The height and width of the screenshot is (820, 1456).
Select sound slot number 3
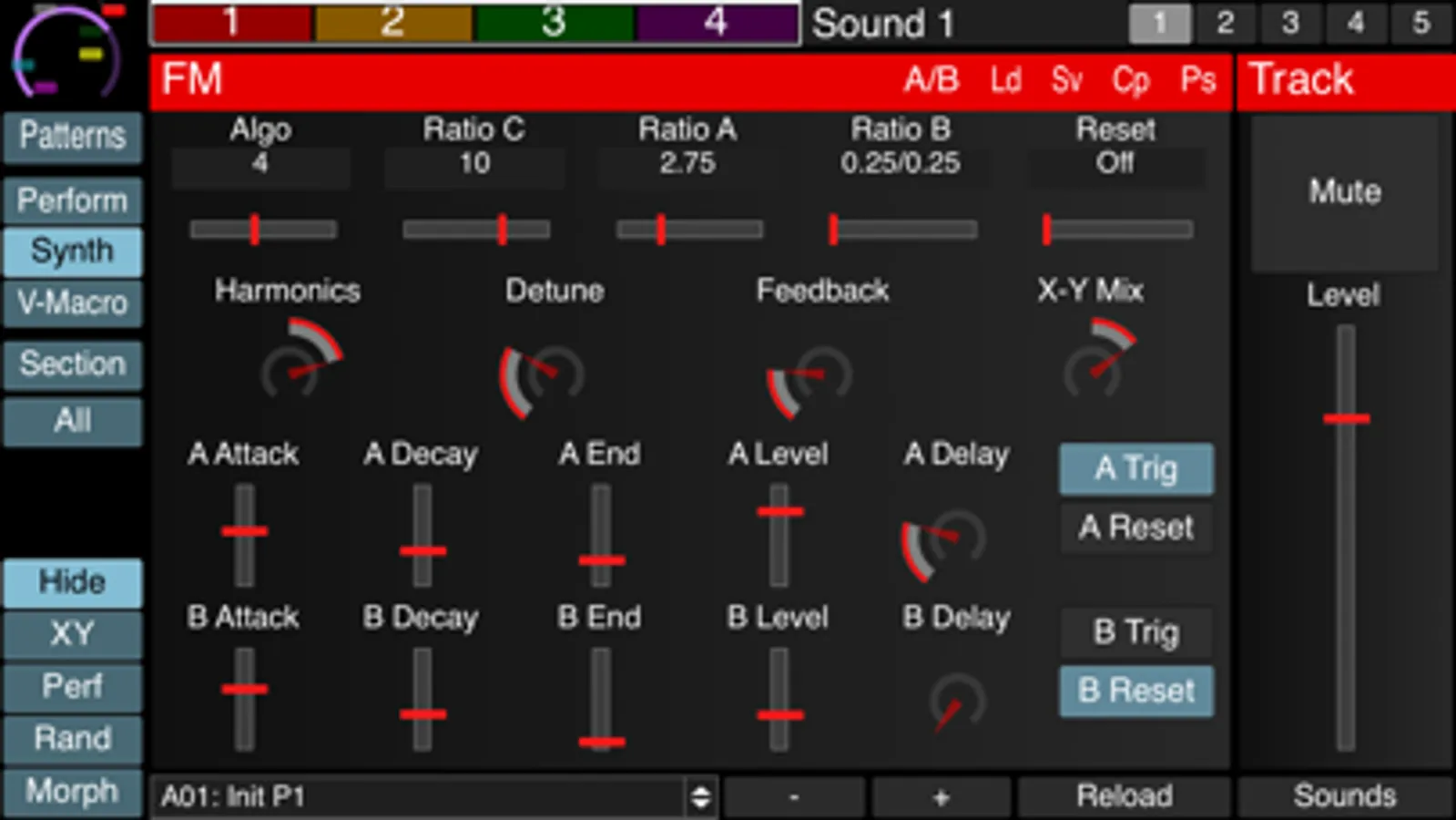click(x=1290, y=23)
